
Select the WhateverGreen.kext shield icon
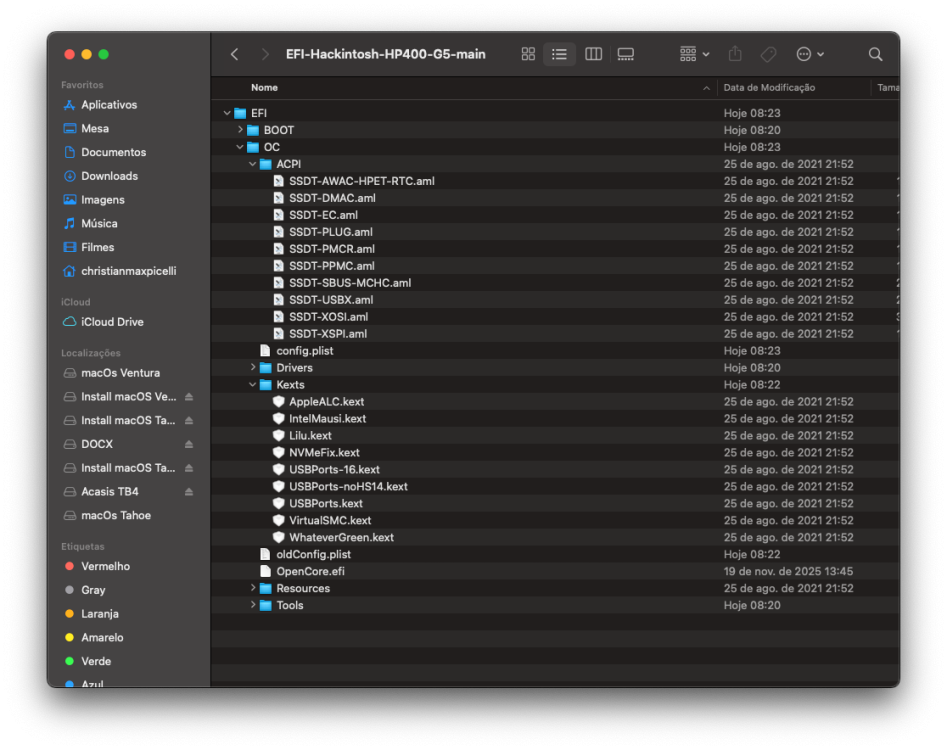(278, 537)
